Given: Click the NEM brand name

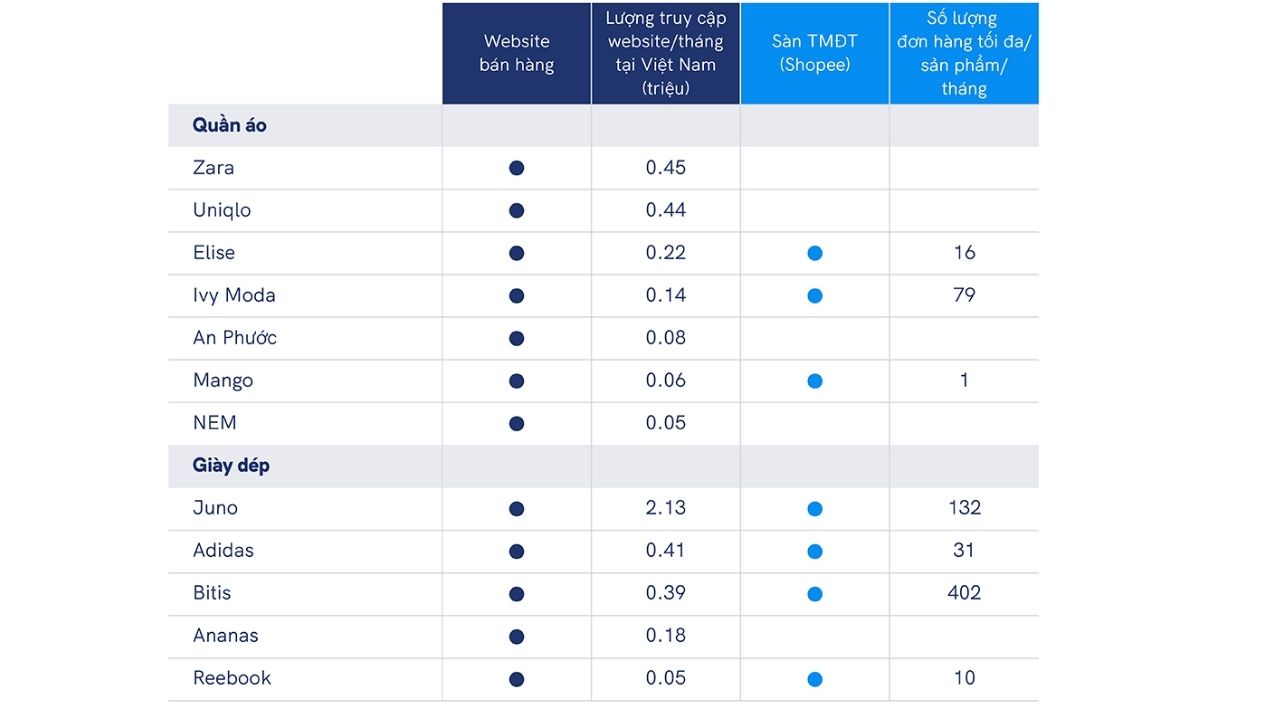Looking at the screenshot, I should coord(215,423).
